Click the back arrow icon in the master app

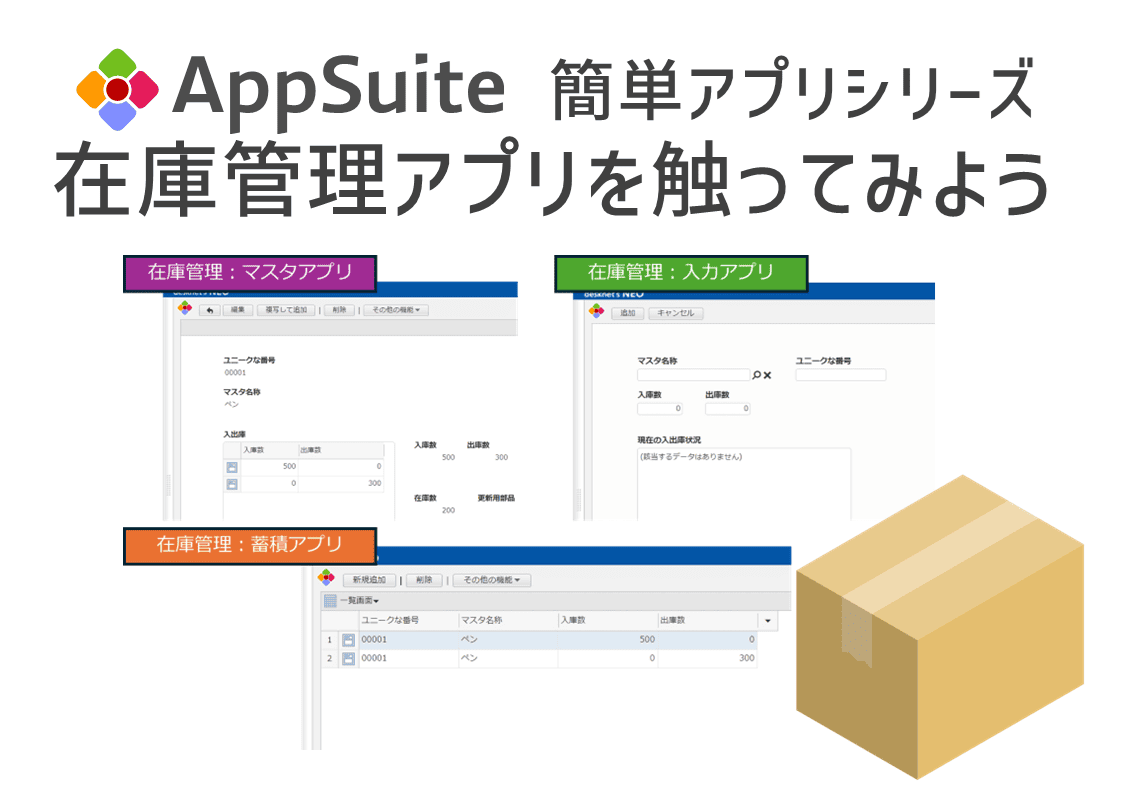coord(209,310)
